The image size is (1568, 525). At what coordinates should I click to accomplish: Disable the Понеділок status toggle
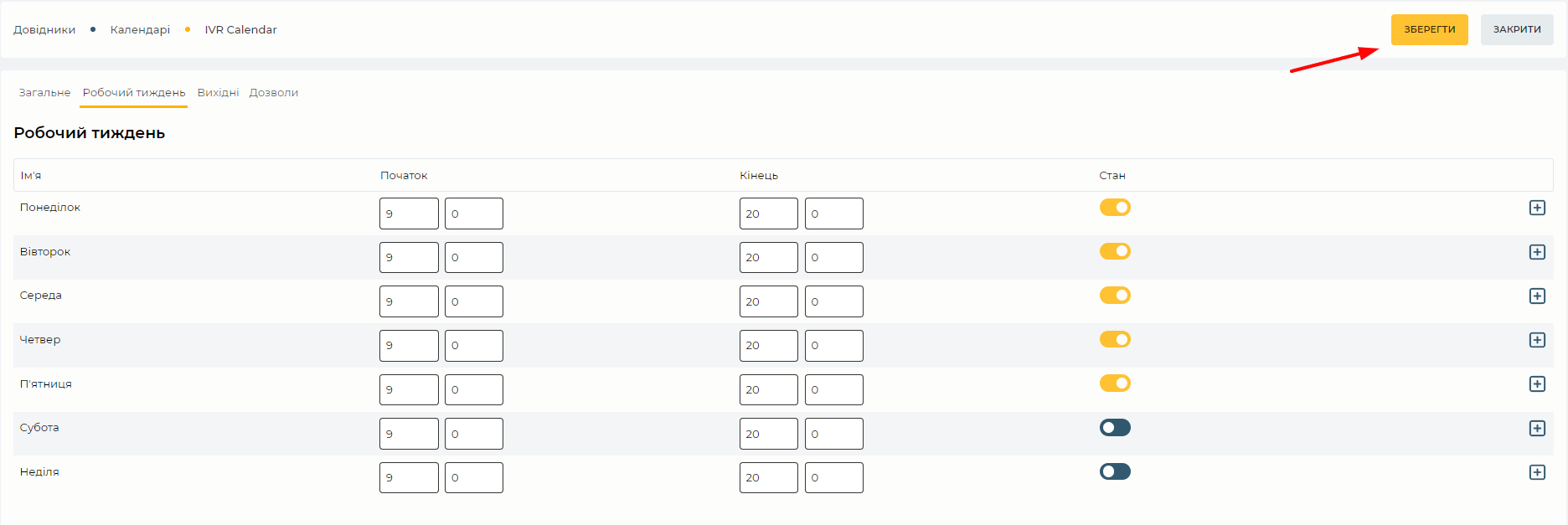click(1115, 207)
